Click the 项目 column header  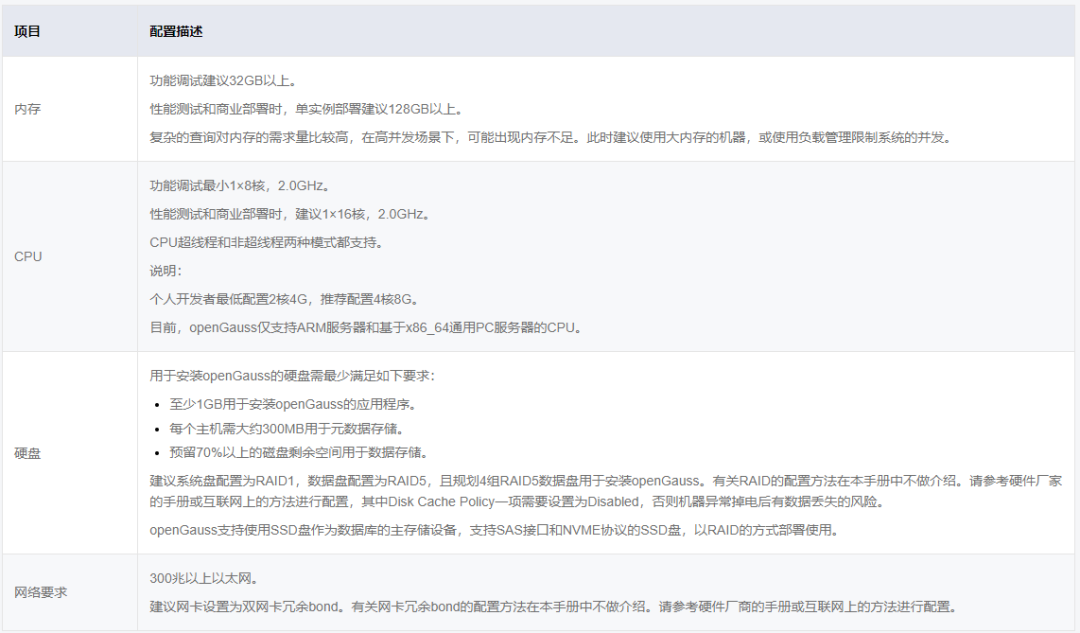pos(28,32)
